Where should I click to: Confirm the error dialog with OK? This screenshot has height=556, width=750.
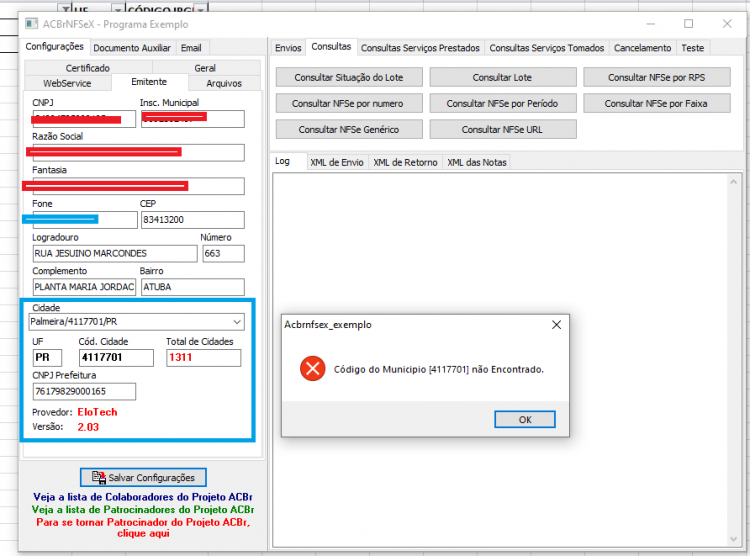click(525, 419)
